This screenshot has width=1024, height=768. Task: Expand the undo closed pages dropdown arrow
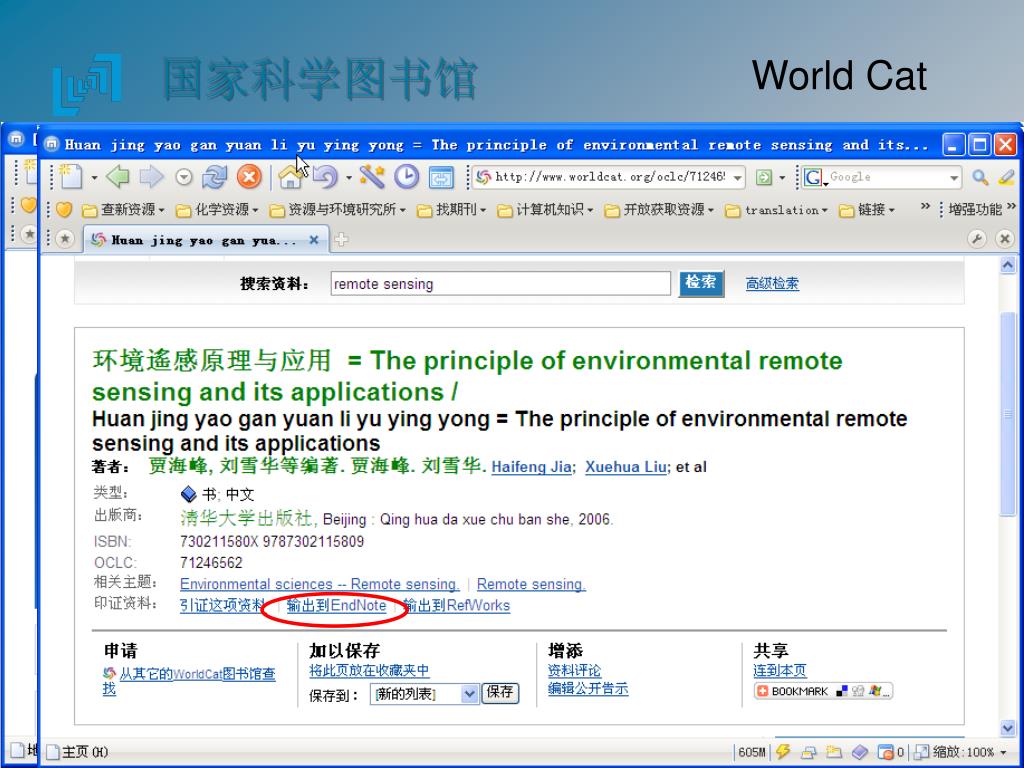[349, 177]
